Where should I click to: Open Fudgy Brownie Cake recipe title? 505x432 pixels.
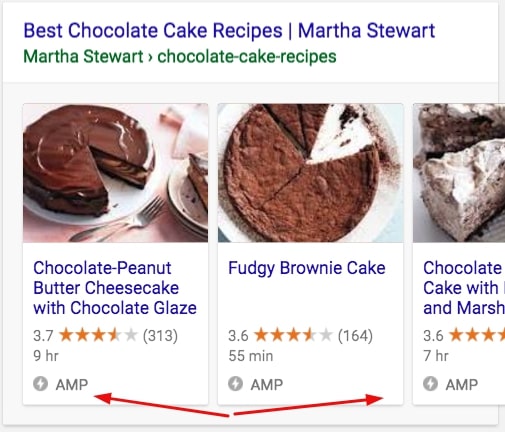307,268
